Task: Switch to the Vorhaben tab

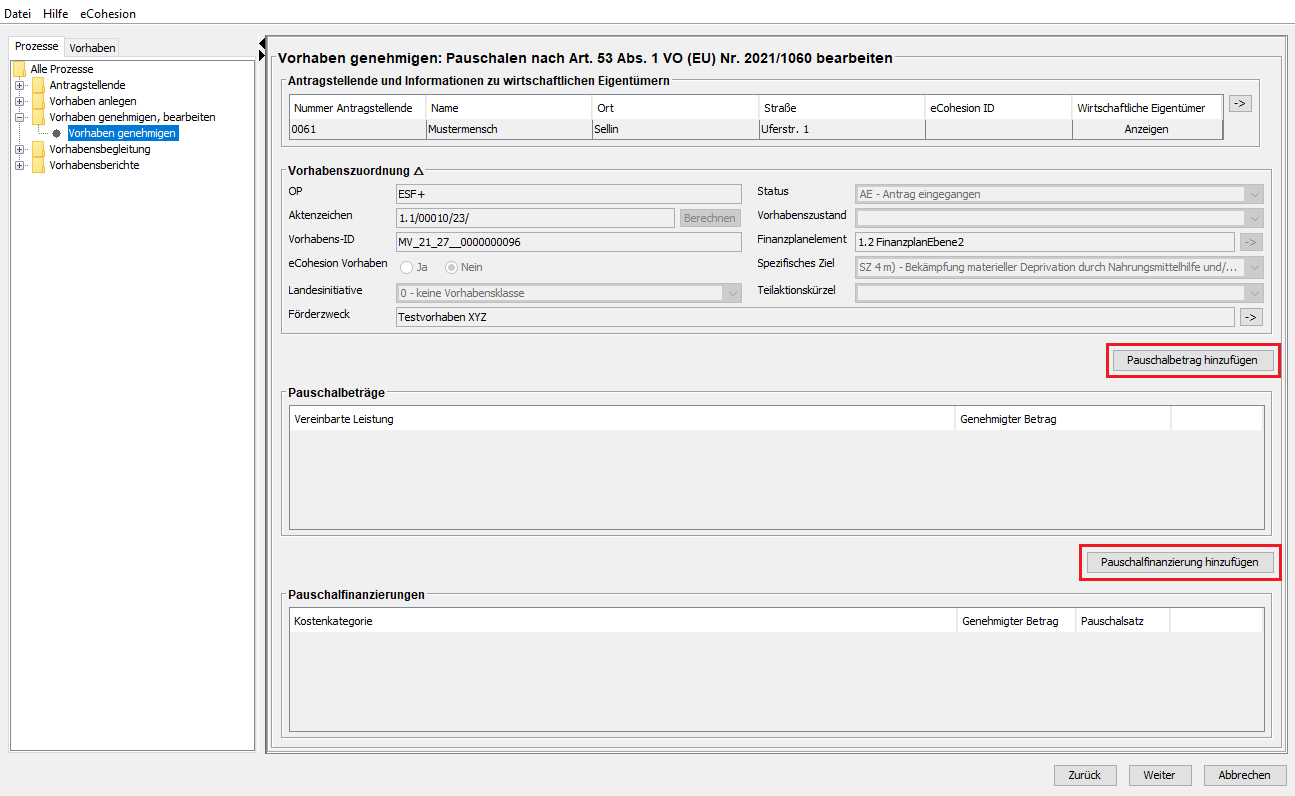Action: coord(92,48)
